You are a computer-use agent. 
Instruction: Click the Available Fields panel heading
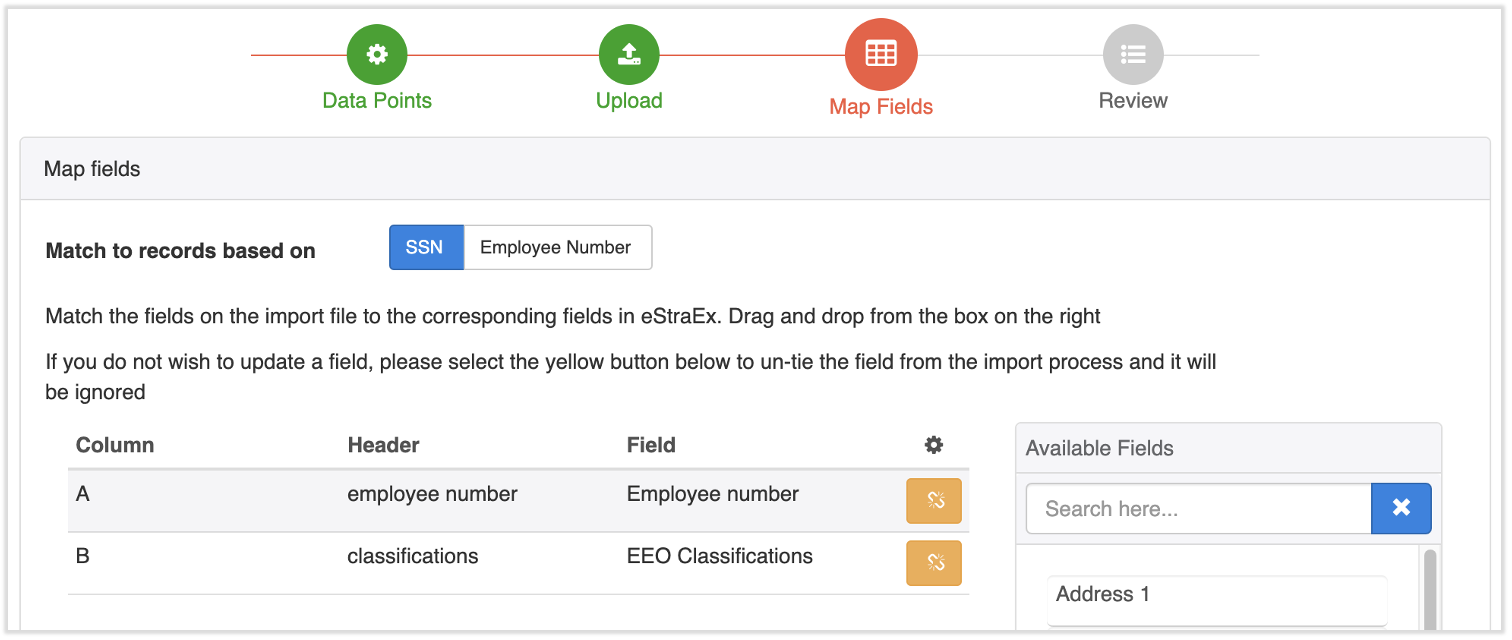point(1100,448)
